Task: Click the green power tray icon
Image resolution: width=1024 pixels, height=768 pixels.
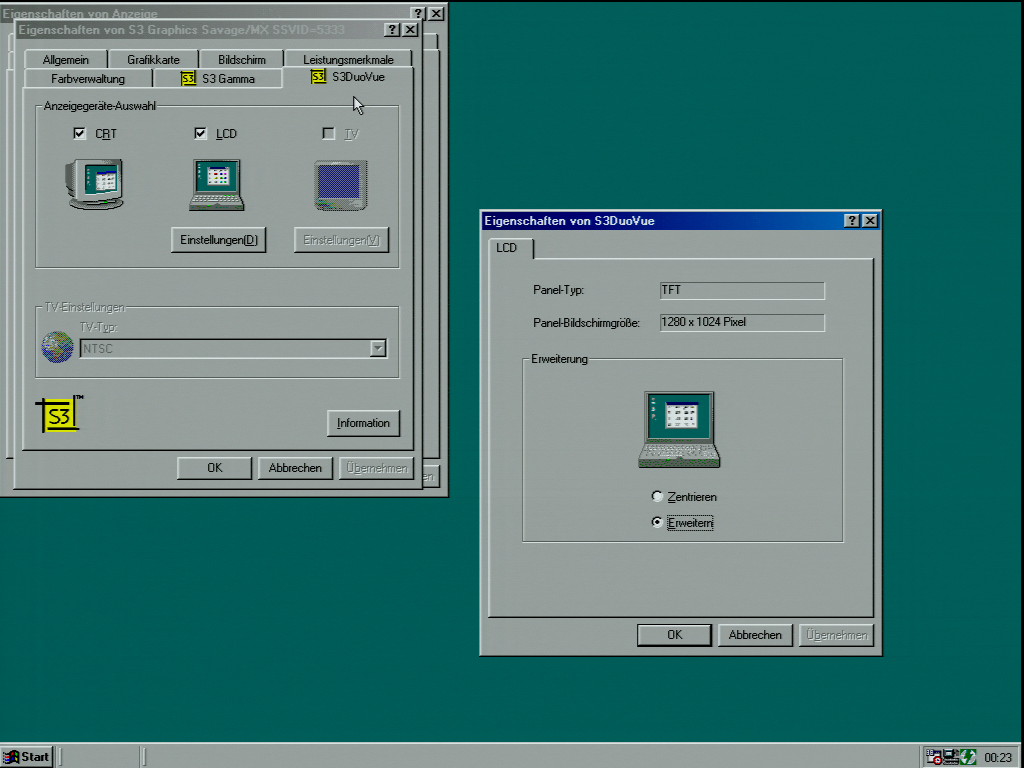Action: (x=968, y=757)
